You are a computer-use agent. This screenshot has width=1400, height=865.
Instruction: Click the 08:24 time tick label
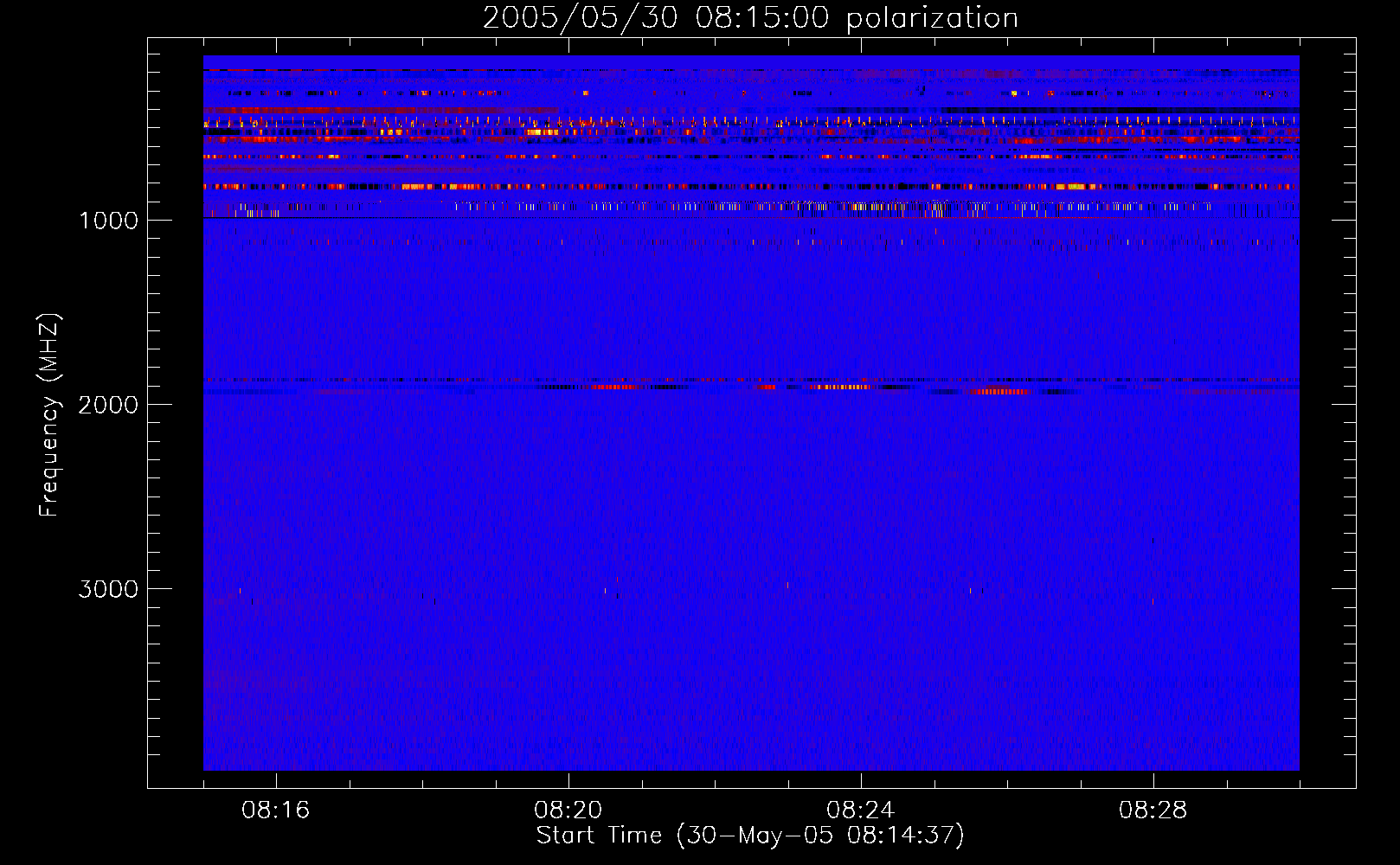click(861, 810)
